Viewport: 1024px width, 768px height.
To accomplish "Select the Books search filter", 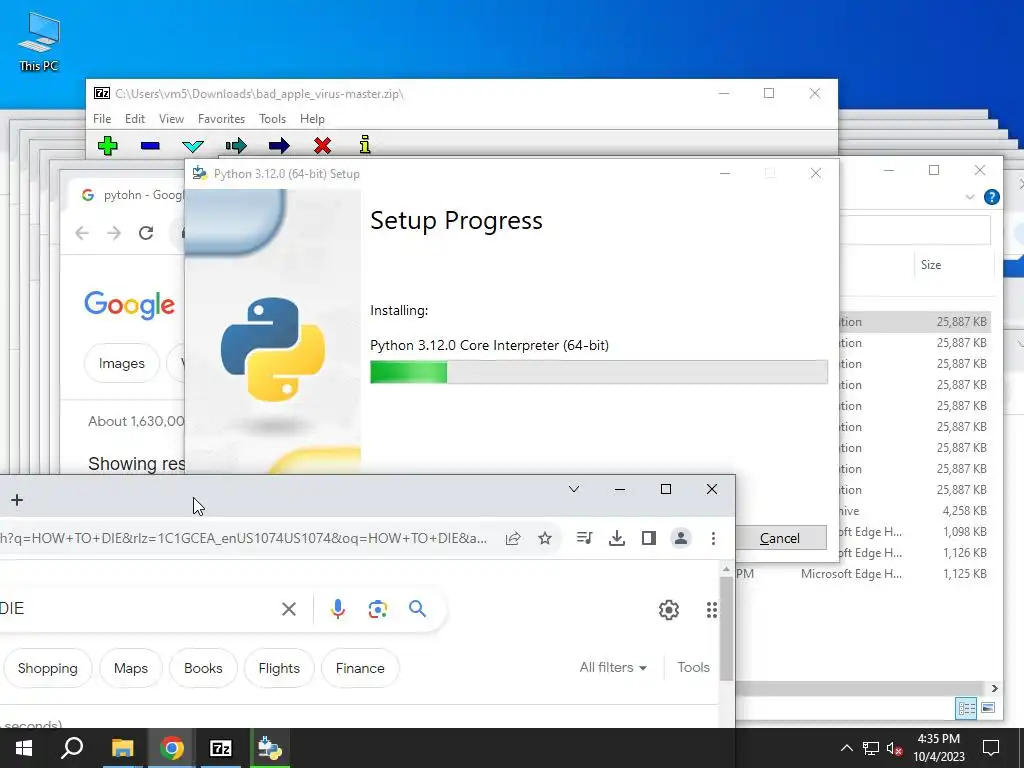I will pos(203,668).
